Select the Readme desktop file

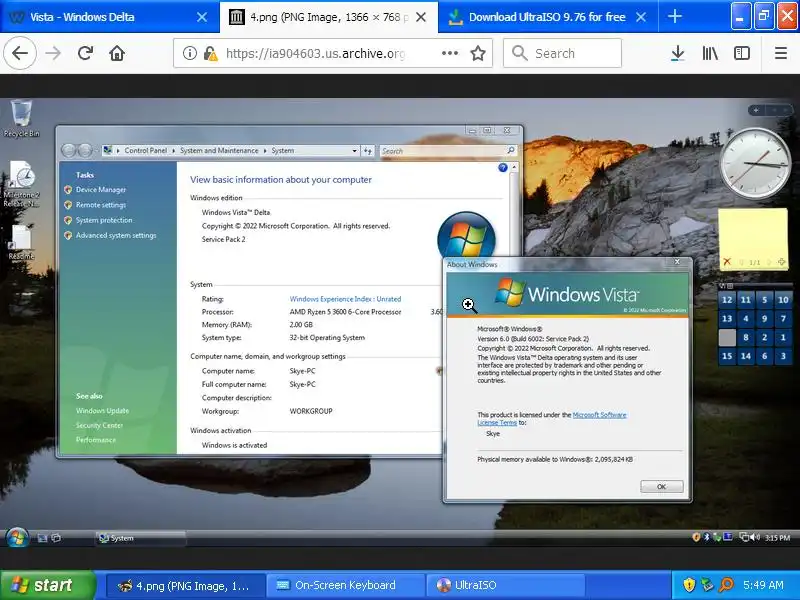(x=21, y=242)
